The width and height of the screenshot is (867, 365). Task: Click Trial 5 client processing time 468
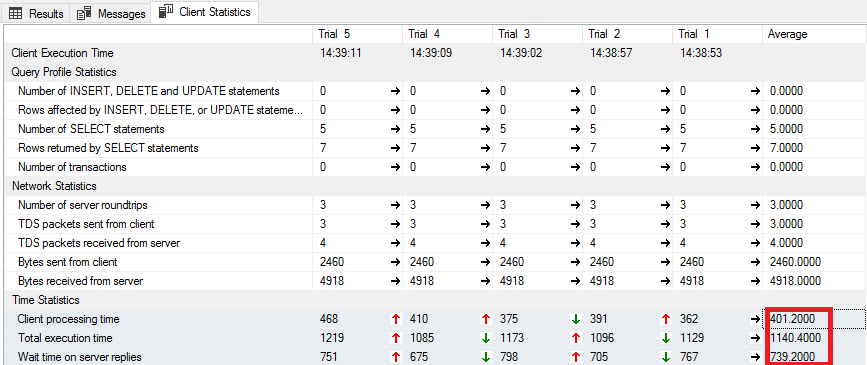pos(328,319)
